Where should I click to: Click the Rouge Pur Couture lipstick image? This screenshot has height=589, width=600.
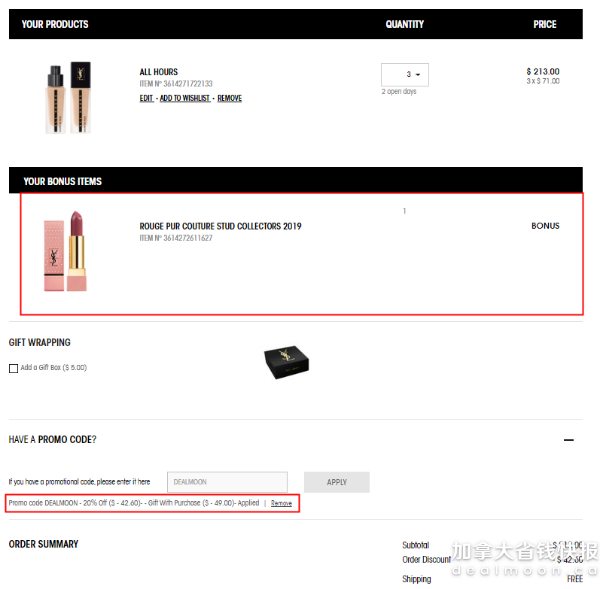(65, 251)
